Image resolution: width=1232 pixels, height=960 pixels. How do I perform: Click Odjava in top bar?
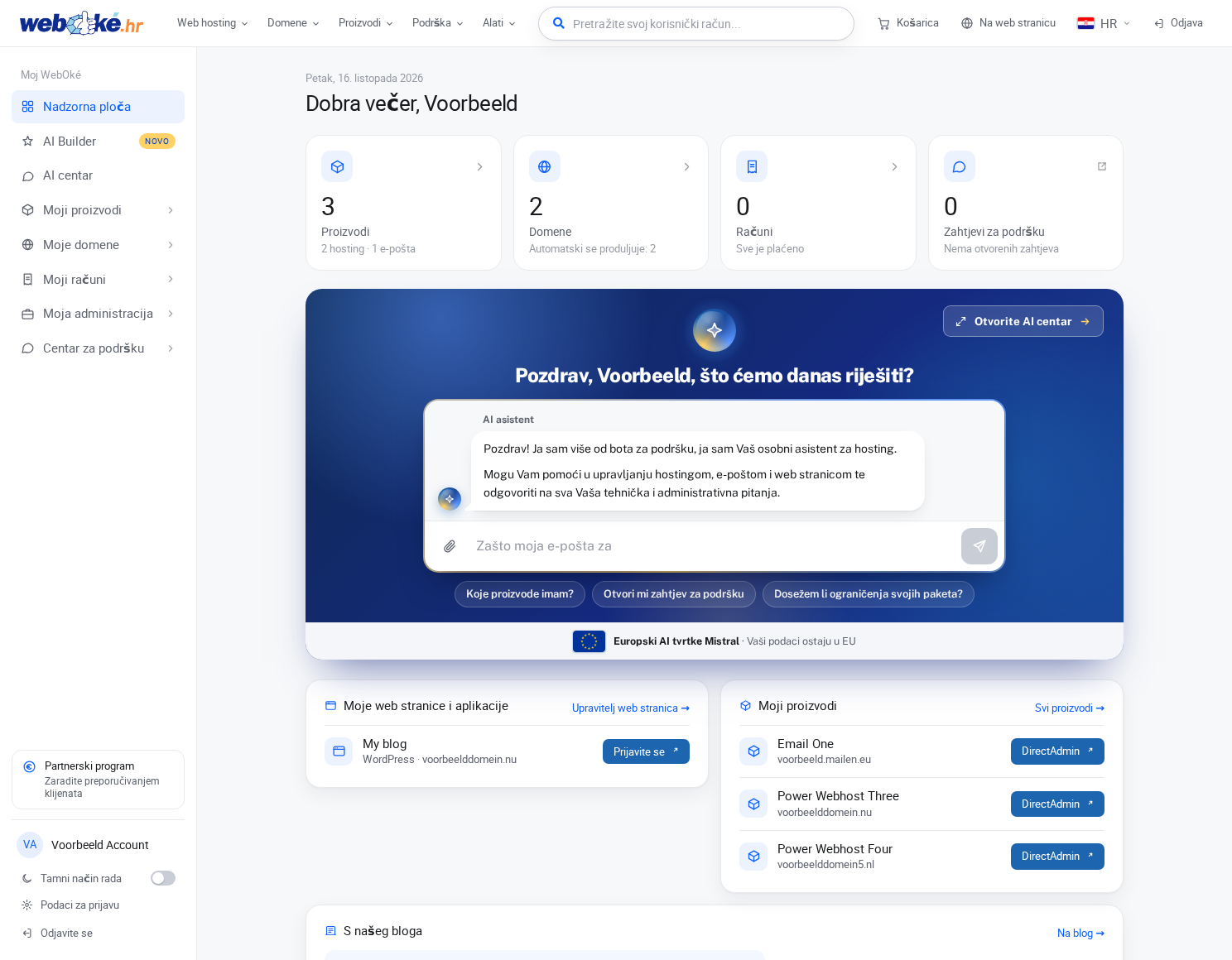pyautogui.click(x=1178, y=23)
